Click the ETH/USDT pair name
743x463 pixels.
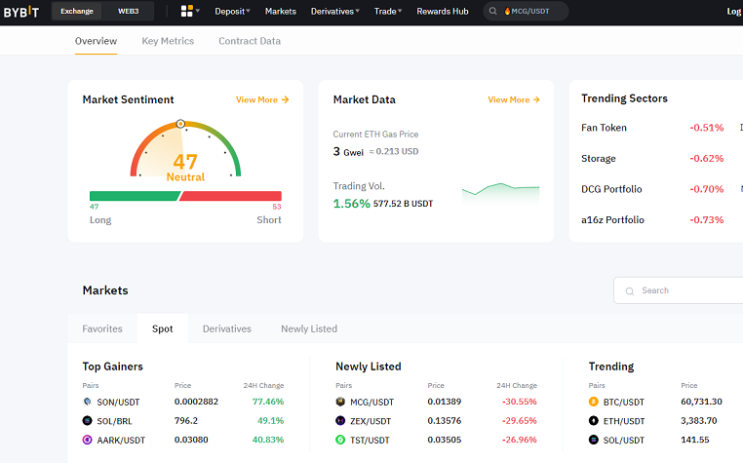click(624, 421)
